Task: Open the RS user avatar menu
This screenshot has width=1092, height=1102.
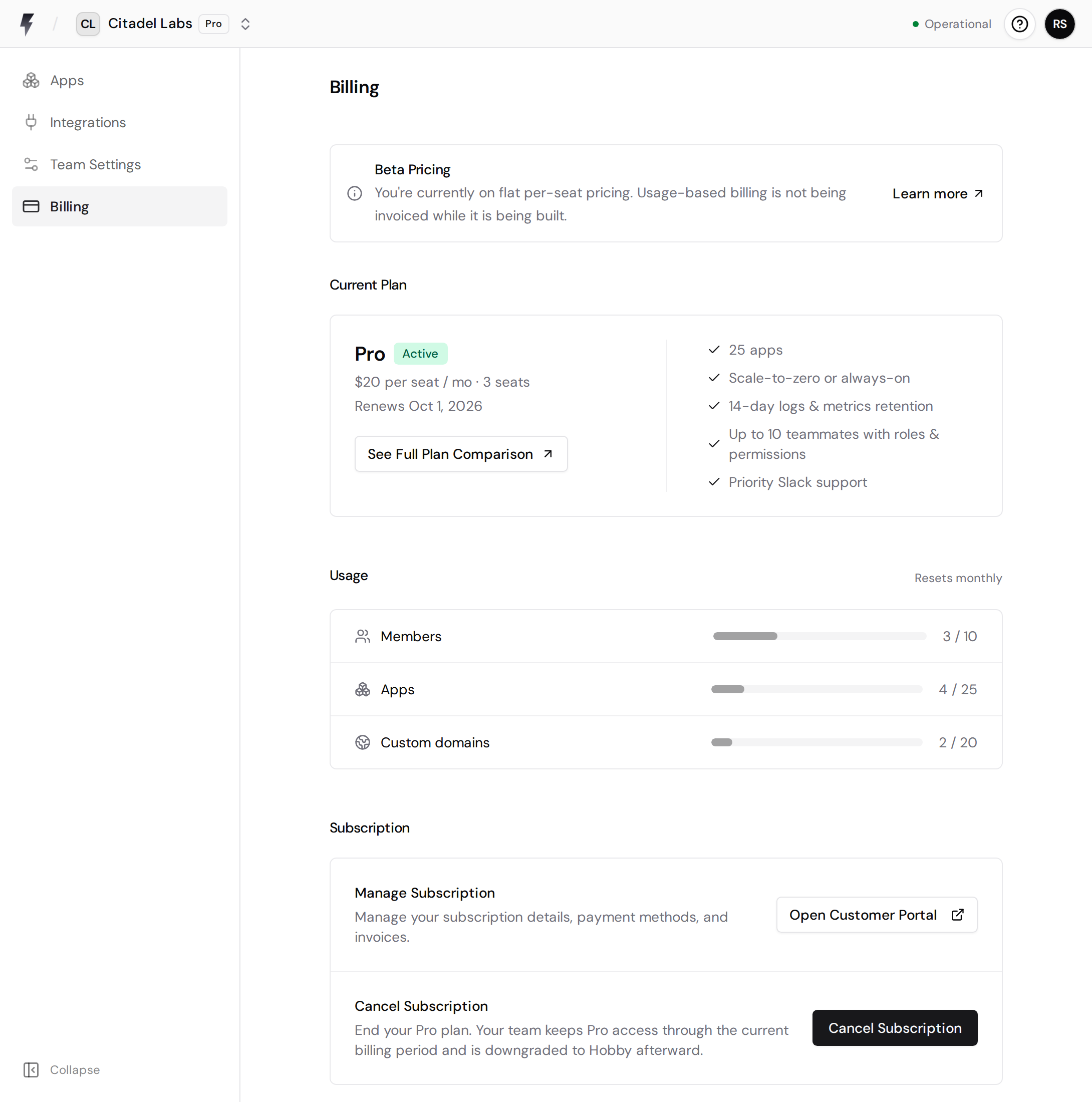Action: tap(1059, 24)
